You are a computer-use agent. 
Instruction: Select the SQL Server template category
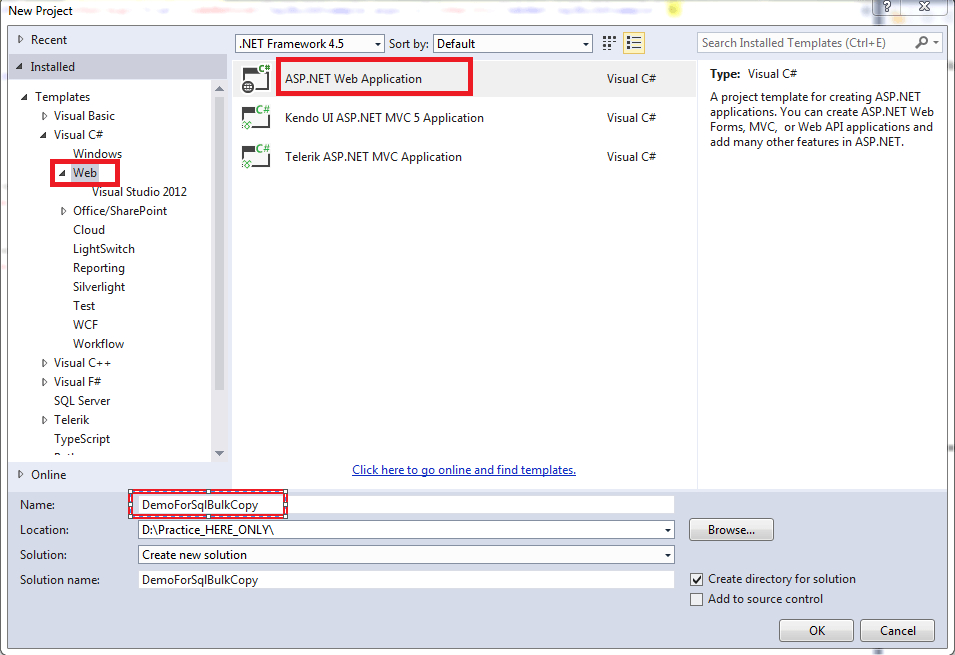click(x=82, y=401)
